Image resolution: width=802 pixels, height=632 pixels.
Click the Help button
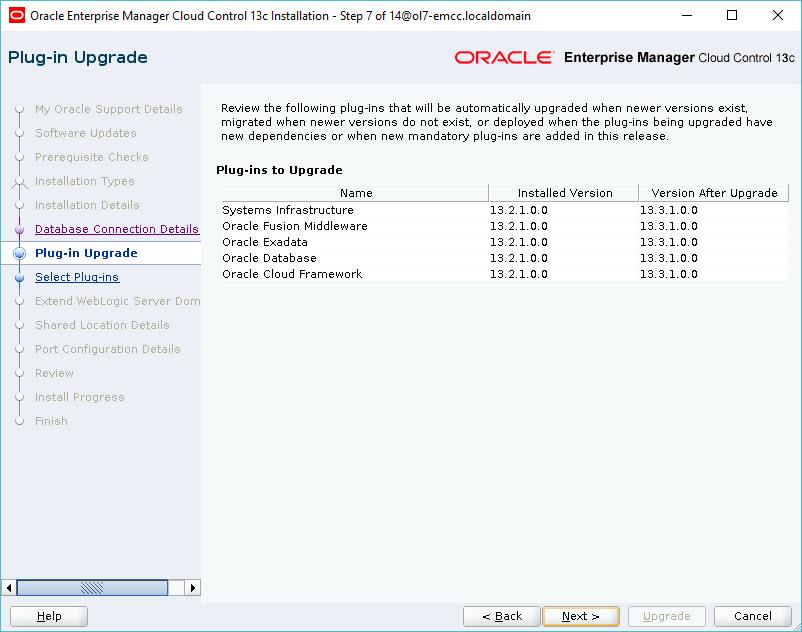click(49, 616)
